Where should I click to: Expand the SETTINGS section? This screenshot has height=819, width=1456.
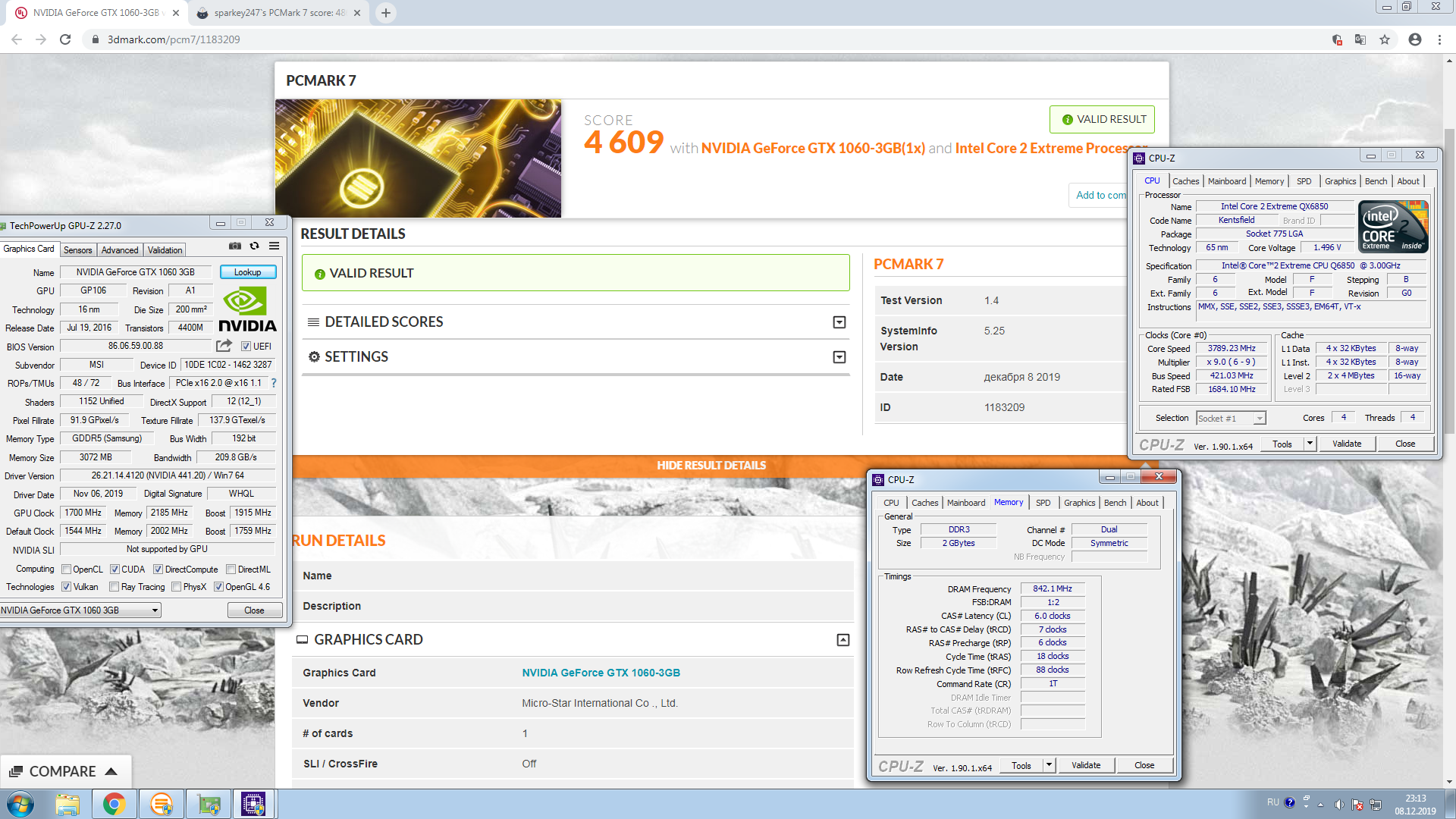point(839,357)
